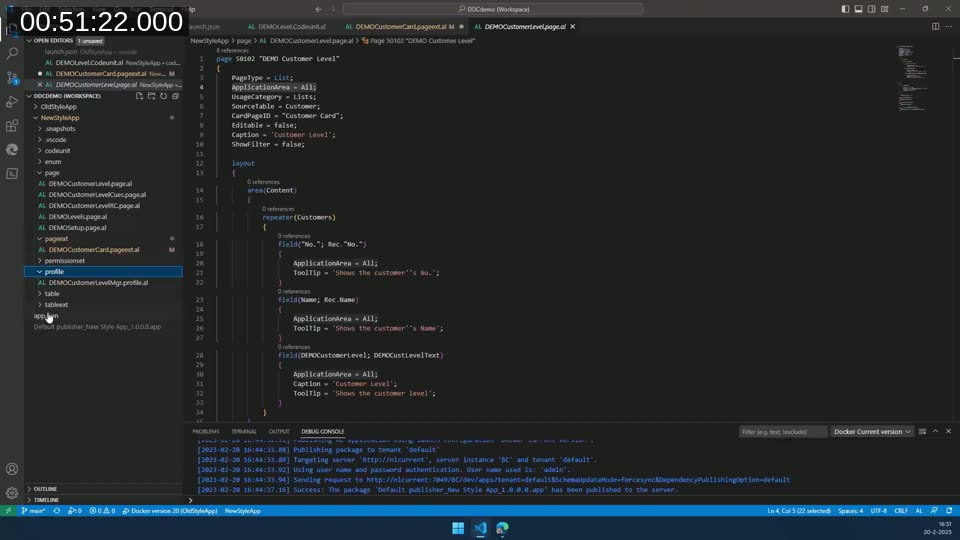Maximize the panel with up chevron

pos(936,432)
